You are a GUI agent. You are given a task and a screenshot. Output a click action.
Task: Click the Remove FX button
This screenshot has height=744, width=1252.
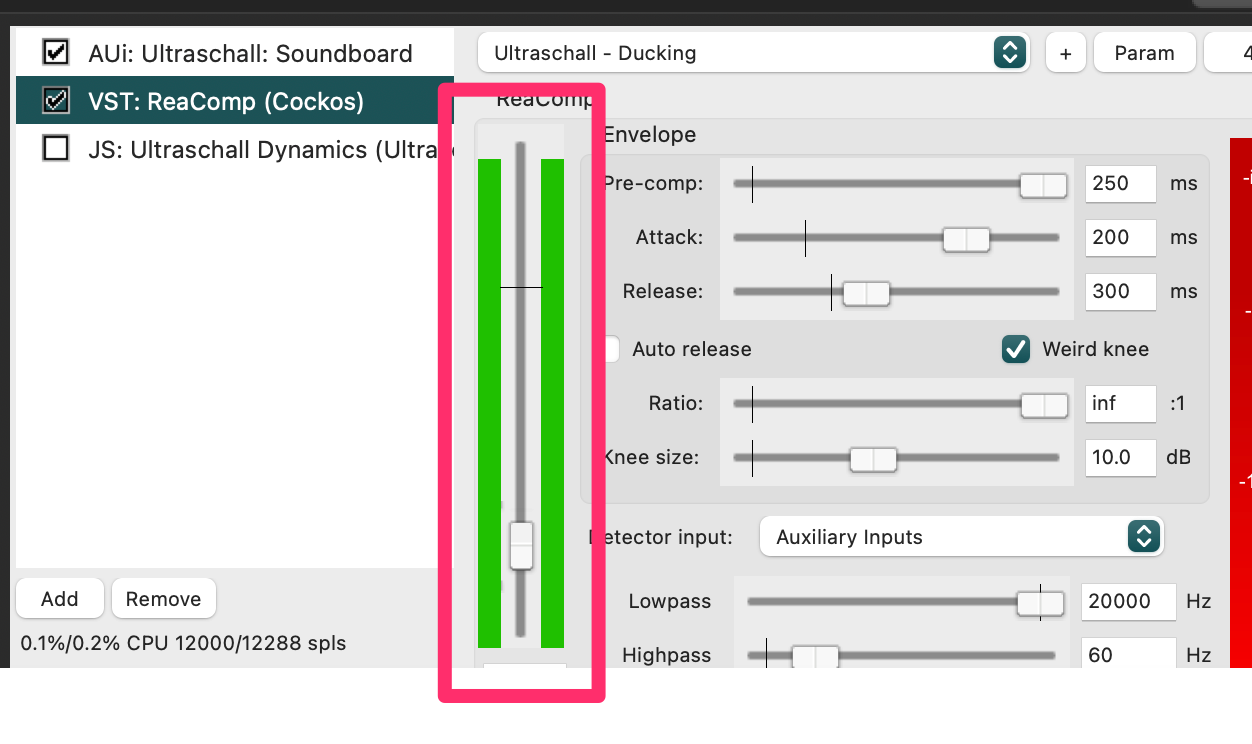click(163, 599)
